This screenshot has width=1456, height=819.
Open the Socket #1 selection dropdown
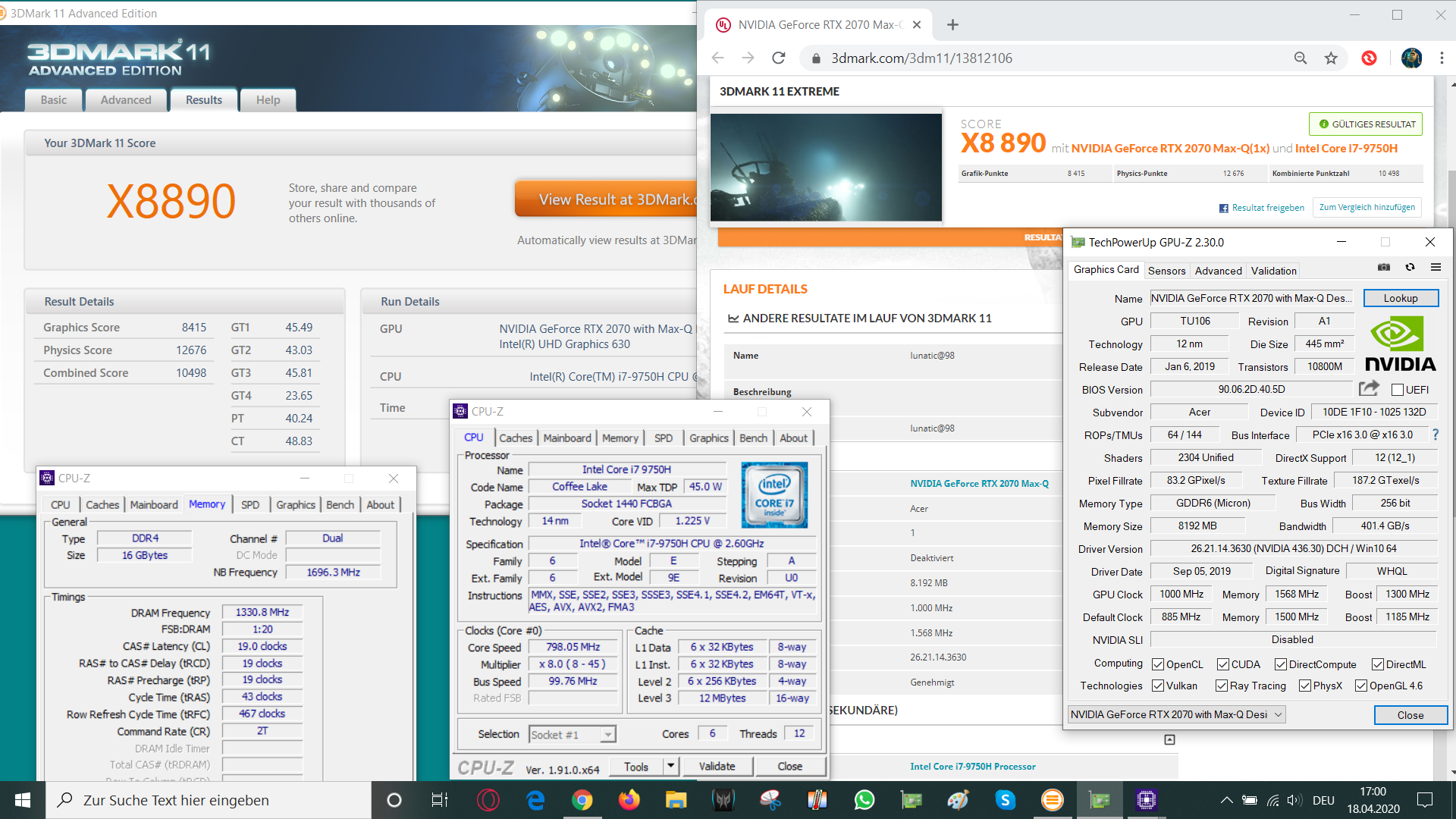click(573, 734)
